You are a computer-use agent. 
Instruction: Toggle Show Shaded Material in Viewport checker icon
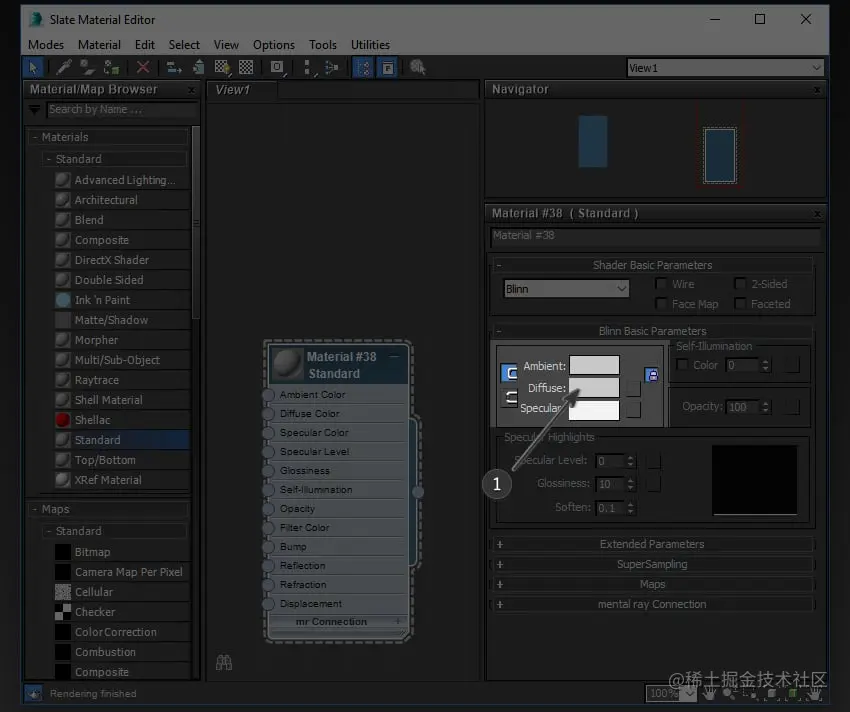(222, 67)
